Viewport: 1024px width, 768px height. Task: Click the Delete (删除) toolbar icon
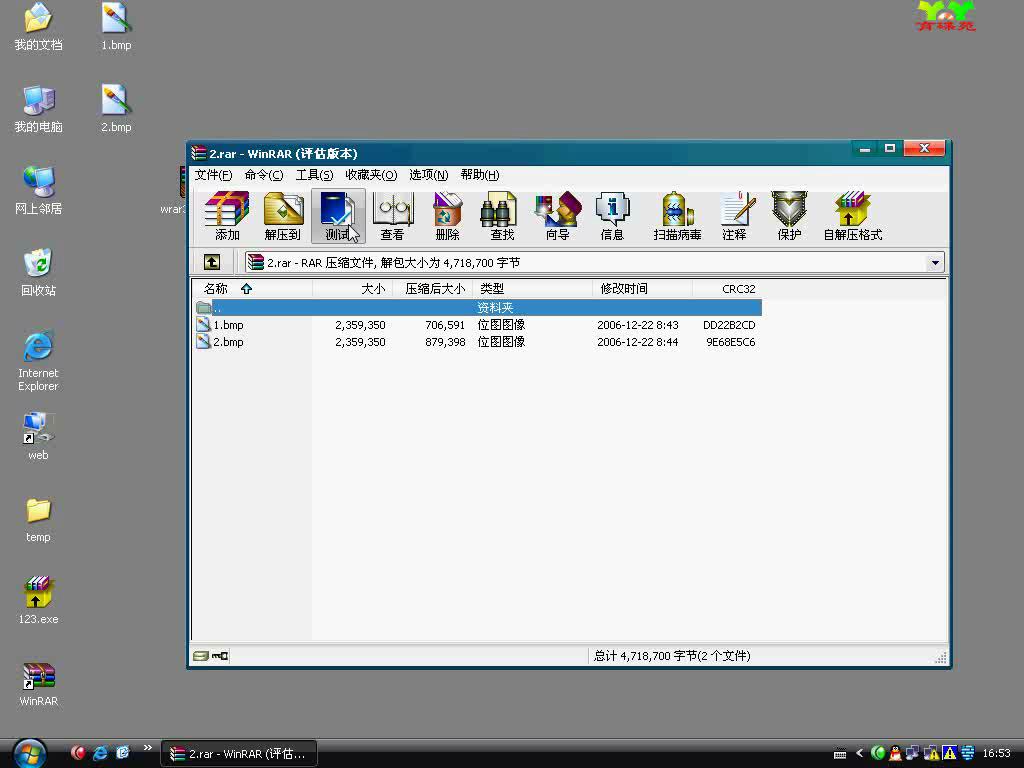point(447,216)
